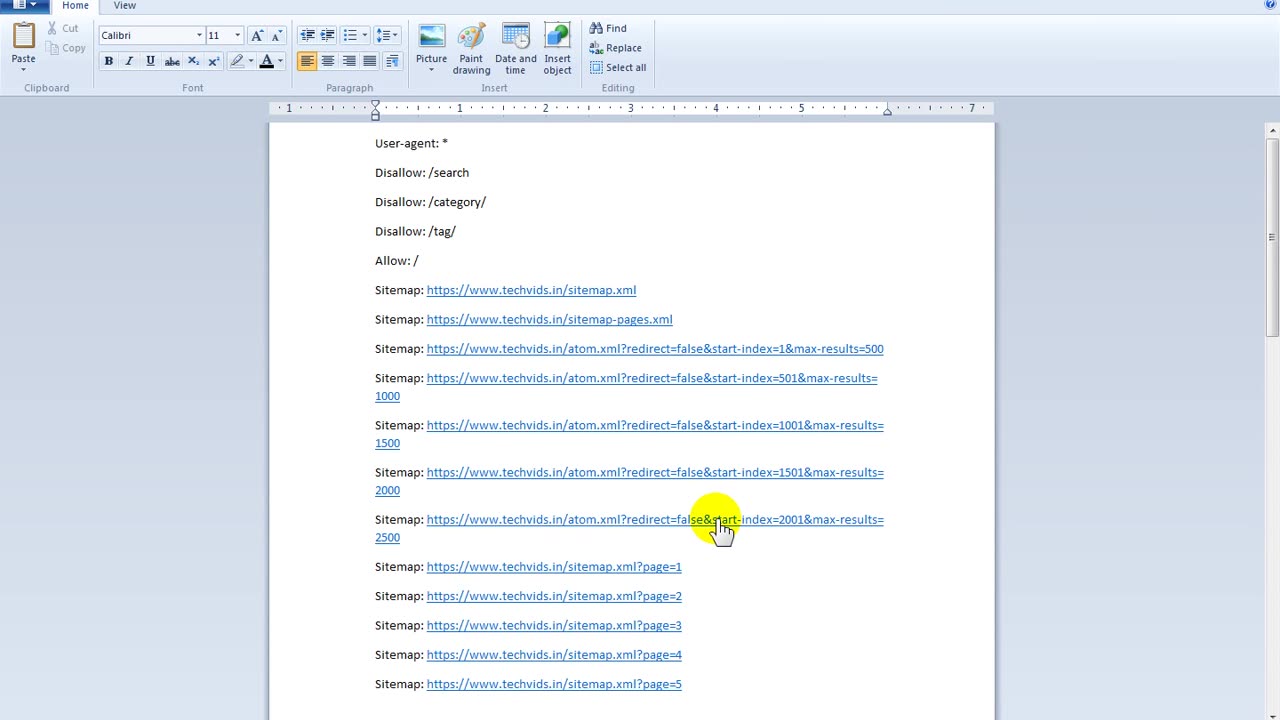Open WordPad Help question mark

click(x=1270, y=5)
